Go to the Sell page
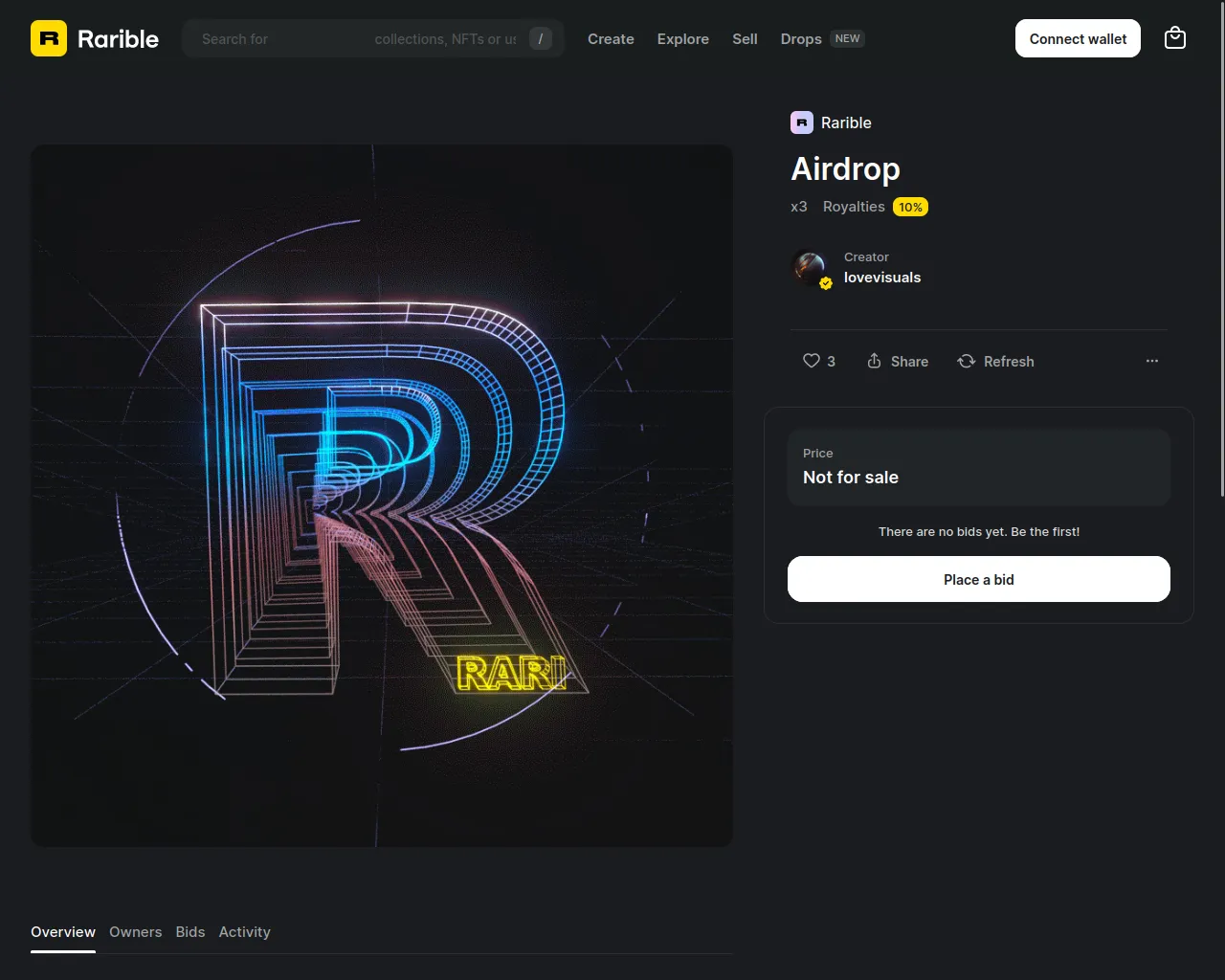This screenshot has width=1225, height=980. point(745,38)
